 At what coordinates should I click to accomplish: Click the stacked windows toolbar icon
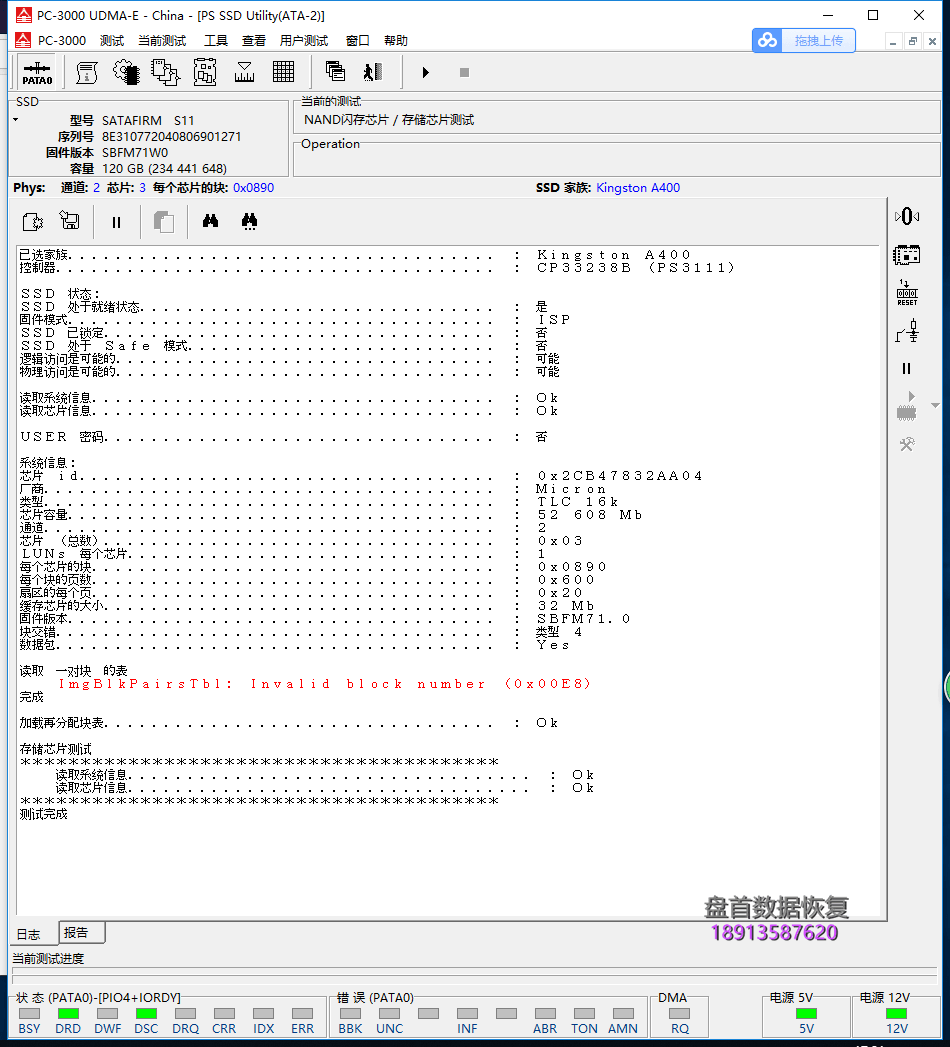tap(334, 71)
